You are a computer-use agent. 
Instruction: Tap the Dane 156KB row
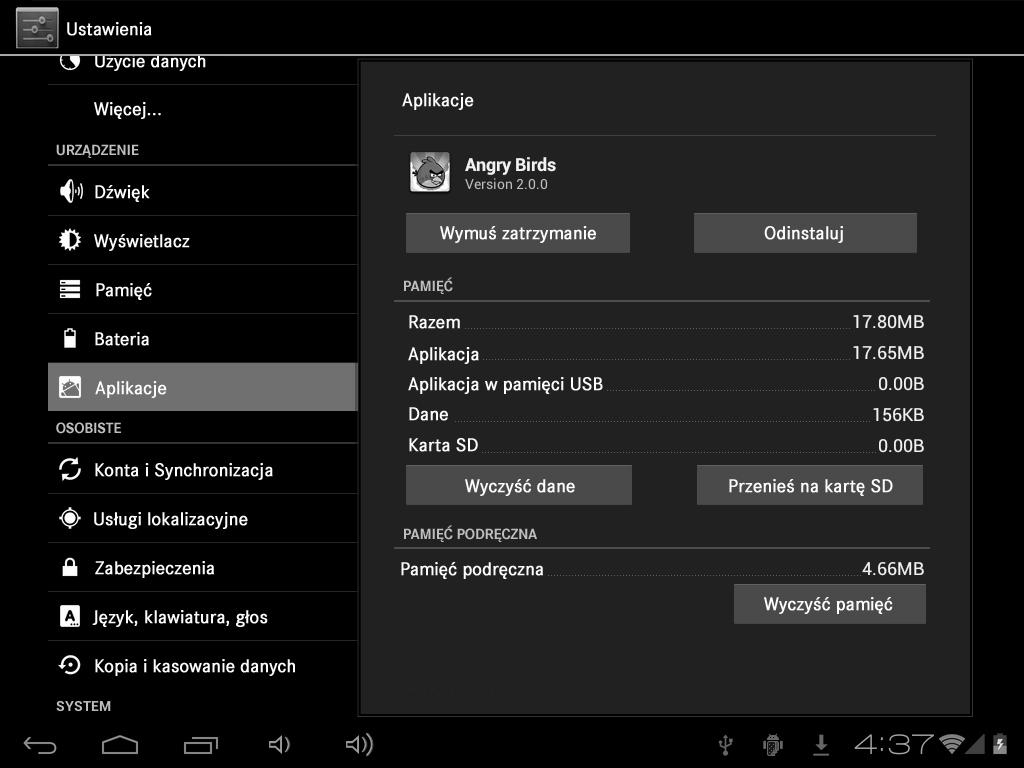tap(665, 415)
